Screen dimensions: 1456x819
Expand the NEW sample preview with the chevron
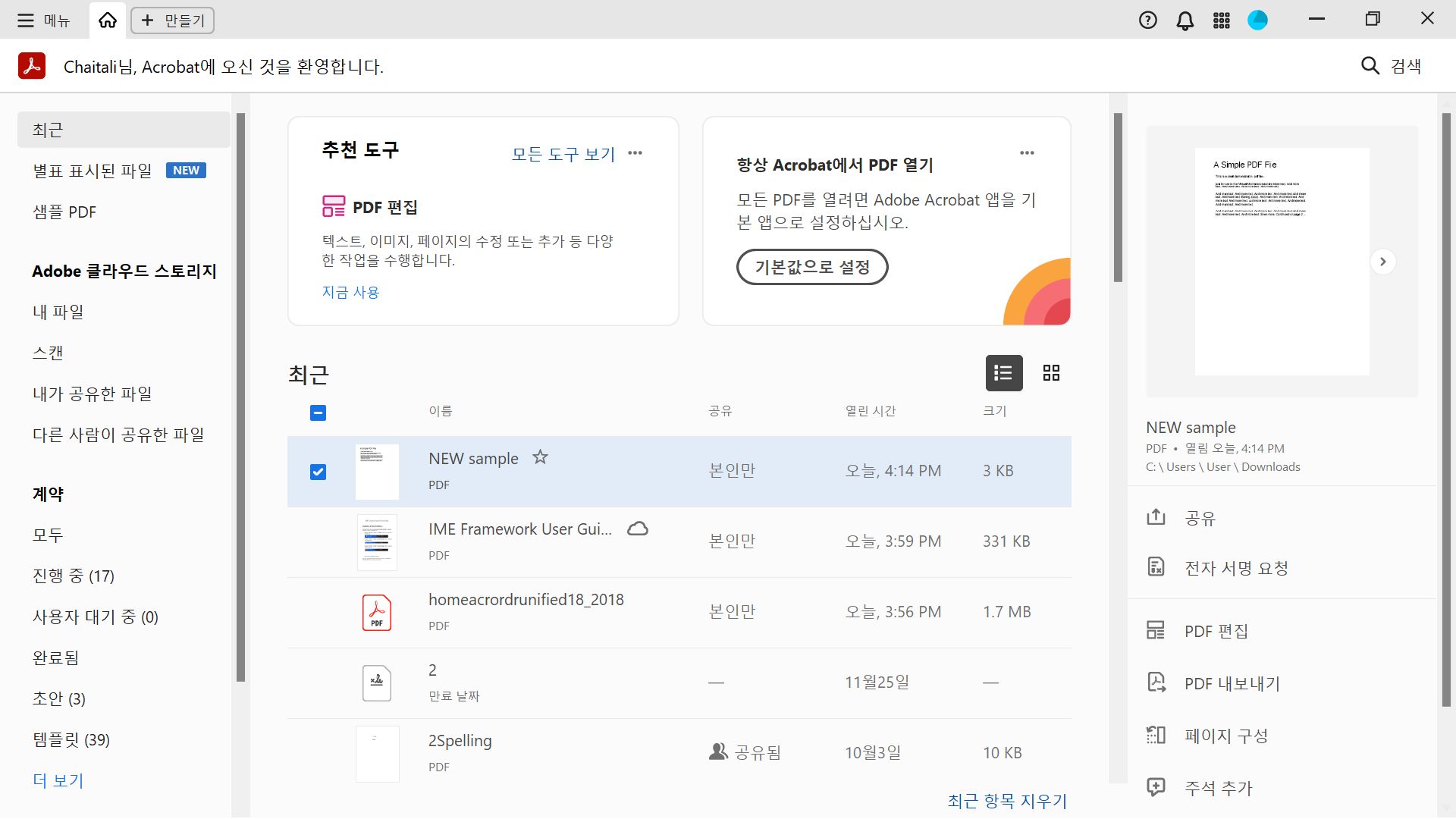coord(1383,261)
